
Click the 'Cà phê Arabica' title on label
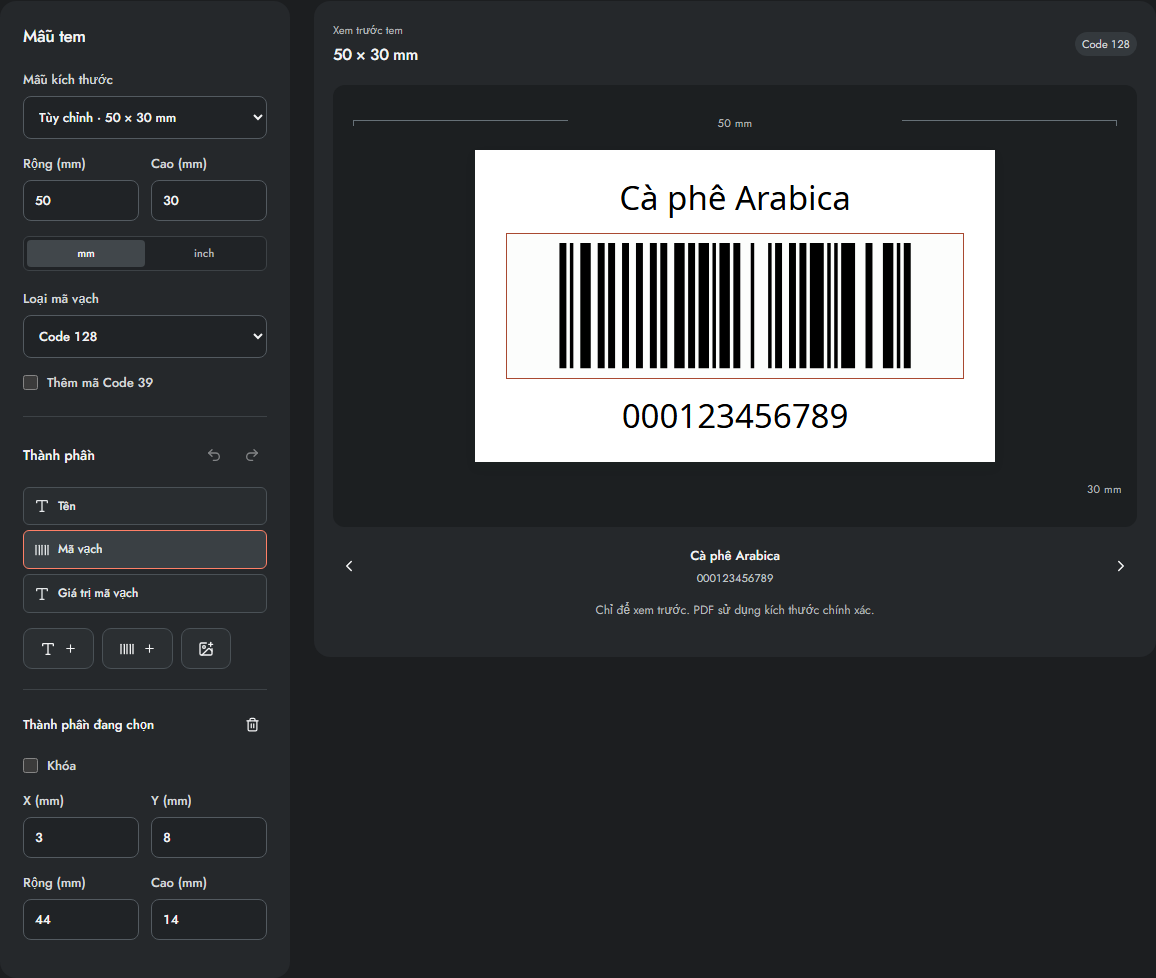point(735,198)
